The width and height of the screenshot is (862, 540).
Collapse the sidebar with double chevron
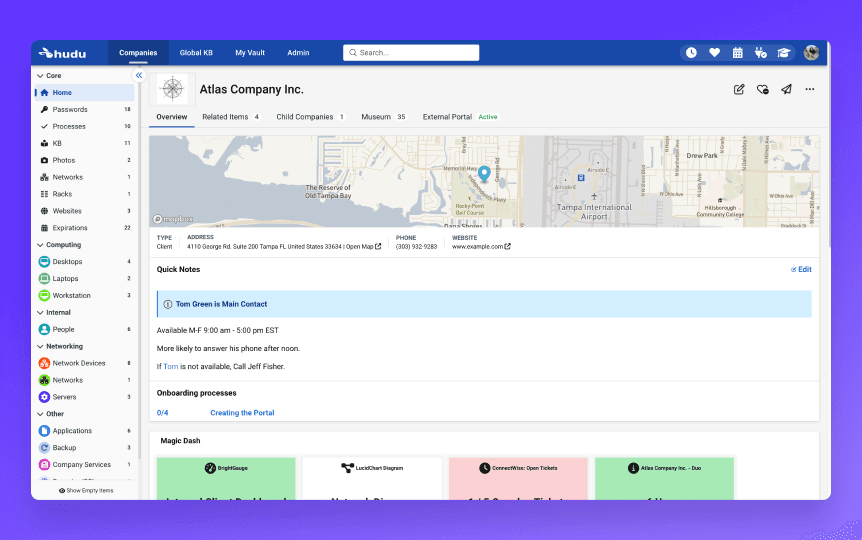coord(139,75)
